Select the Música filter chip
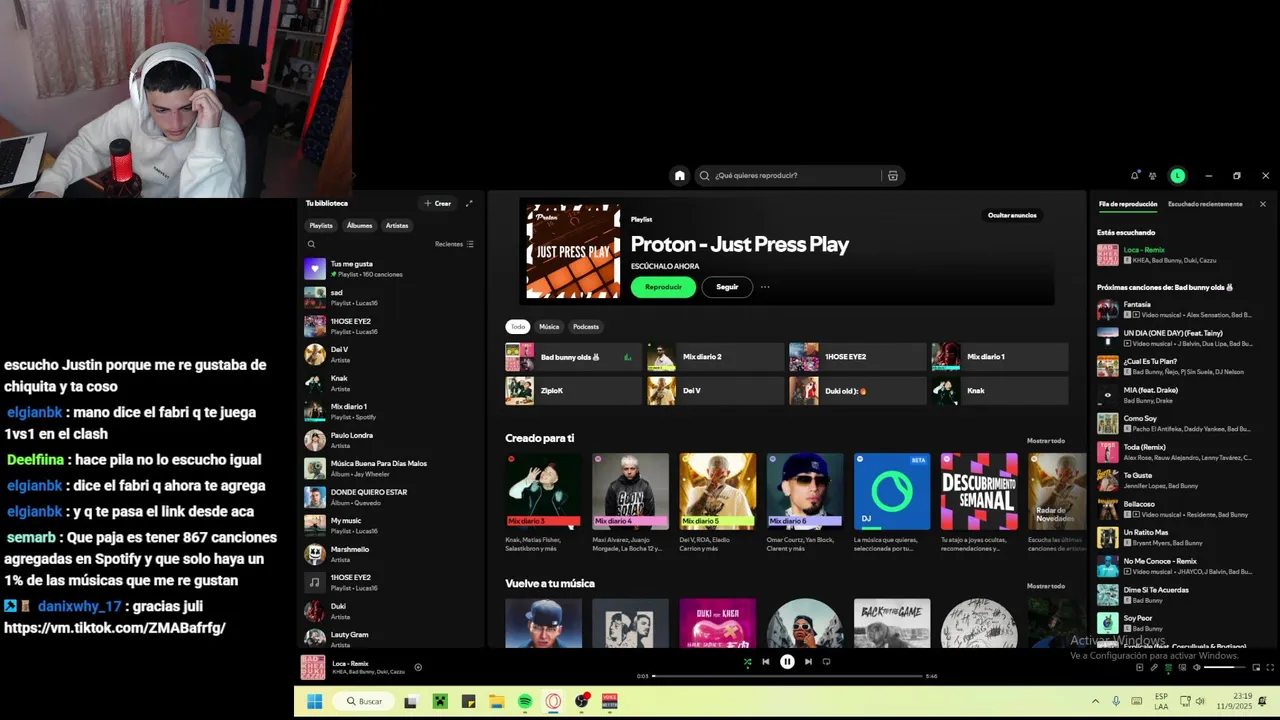 click(549, 327)
